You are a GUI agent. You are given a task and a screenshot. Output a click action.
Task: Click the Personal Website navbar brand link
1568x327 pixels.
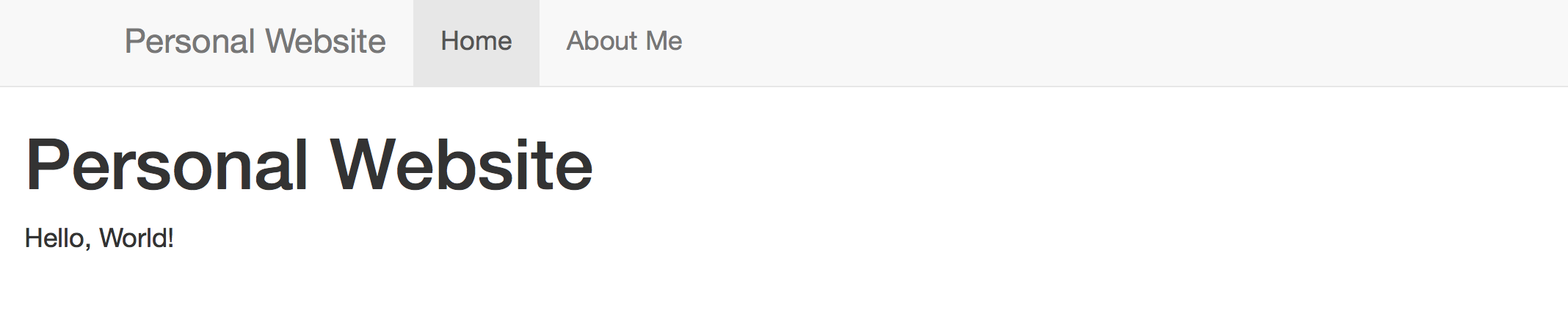[x=255, y=41]
